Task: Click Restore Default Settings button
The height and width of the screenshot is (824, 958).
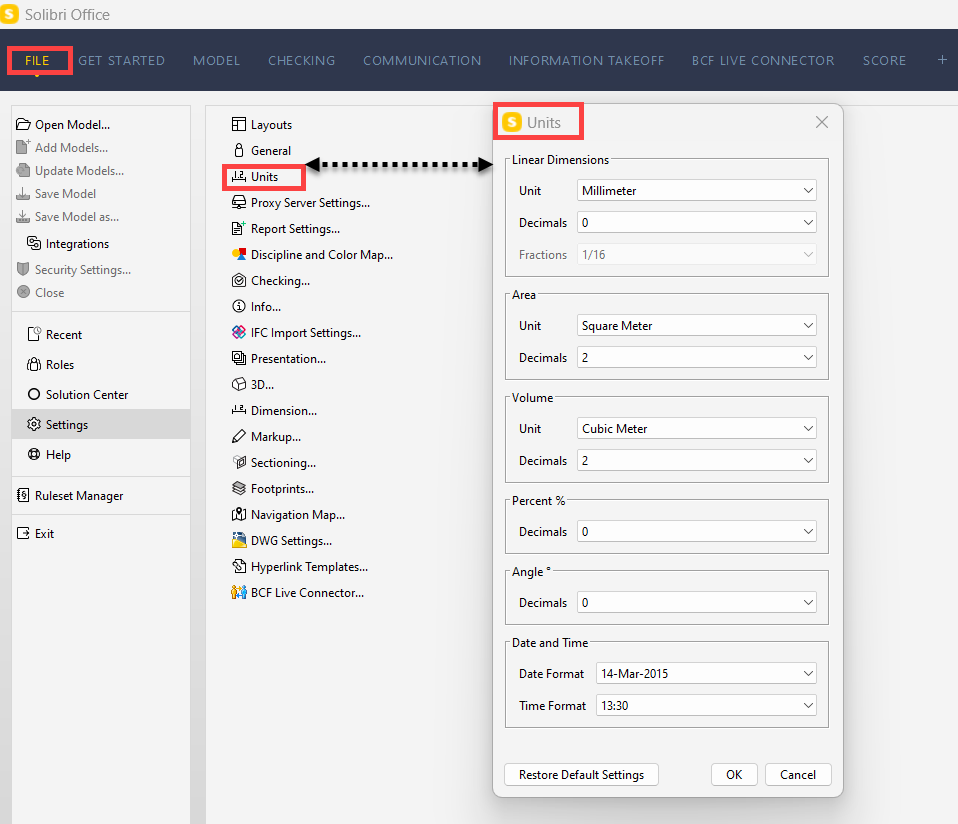Action: click(x=581, y=775)
